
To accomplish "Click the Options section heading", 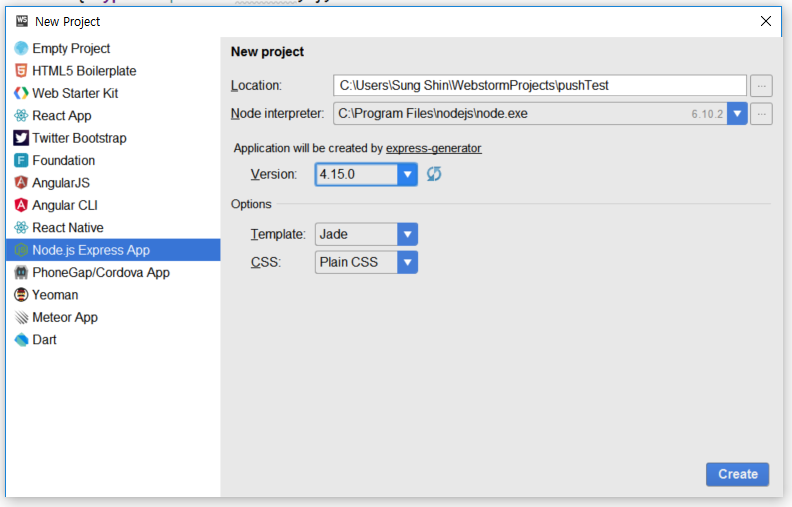I will pyautogui.click(x=251, y=204).
